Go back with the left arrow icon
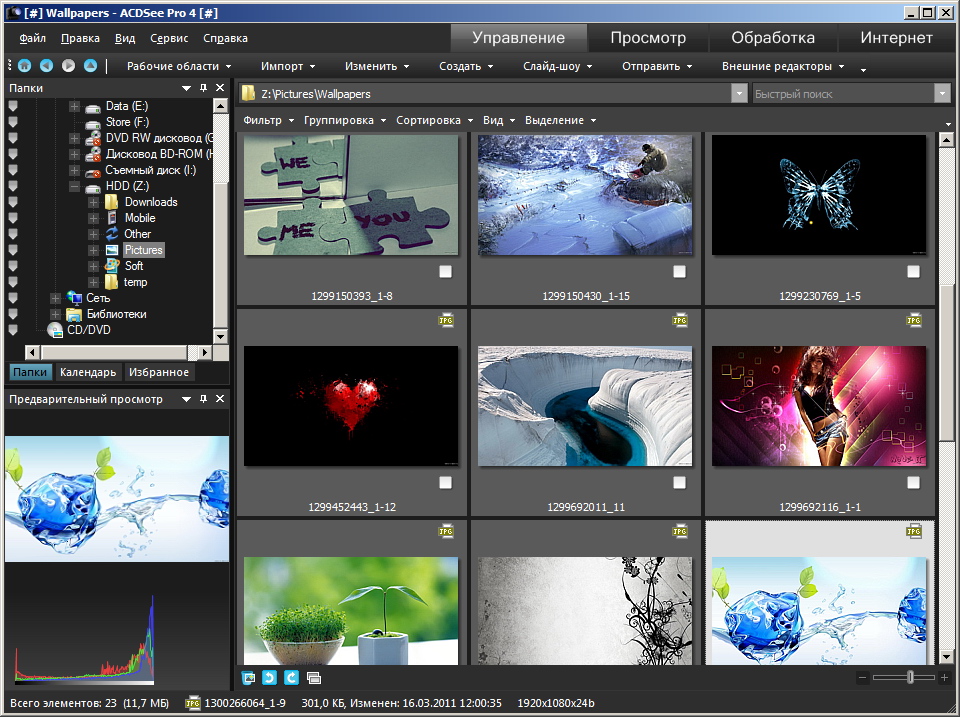 pyautogui.click(x=47, y=66)
